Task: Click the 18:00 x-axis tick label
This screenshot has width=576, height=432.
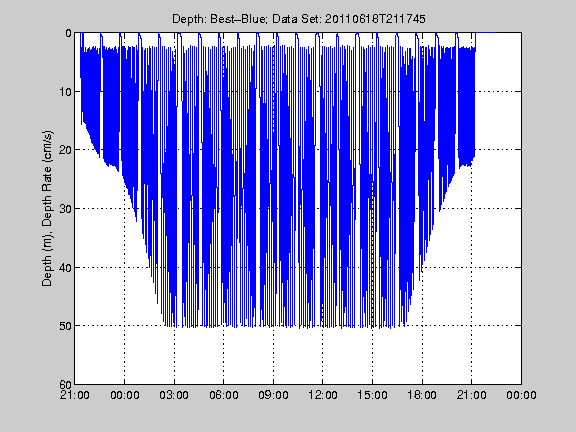Action: (422, 395)
